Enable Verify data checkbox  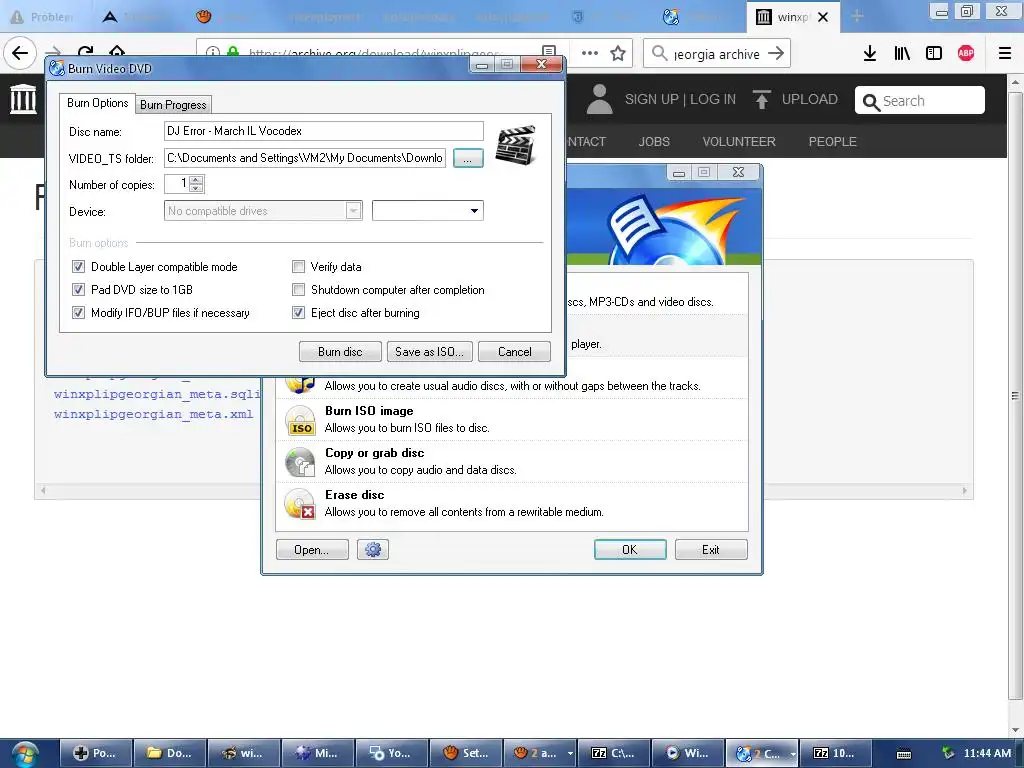(298, 266)
